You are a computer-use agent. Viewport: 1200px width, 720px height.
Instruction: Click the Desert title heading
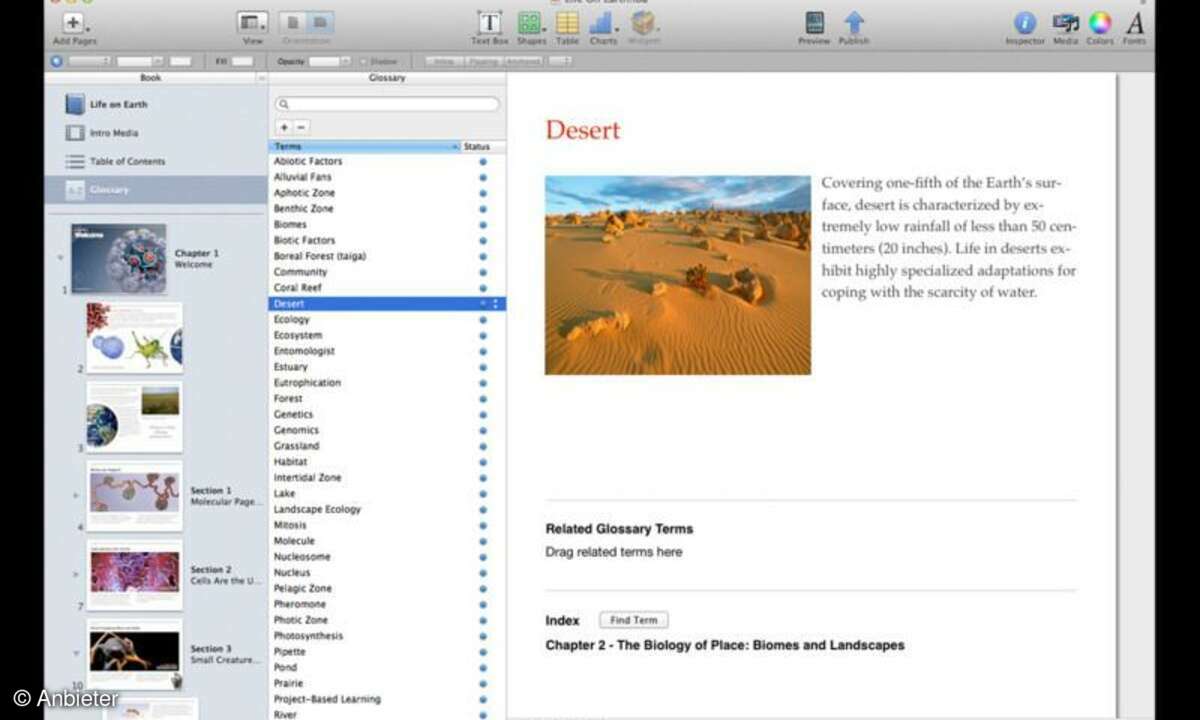tap(583, 130)
